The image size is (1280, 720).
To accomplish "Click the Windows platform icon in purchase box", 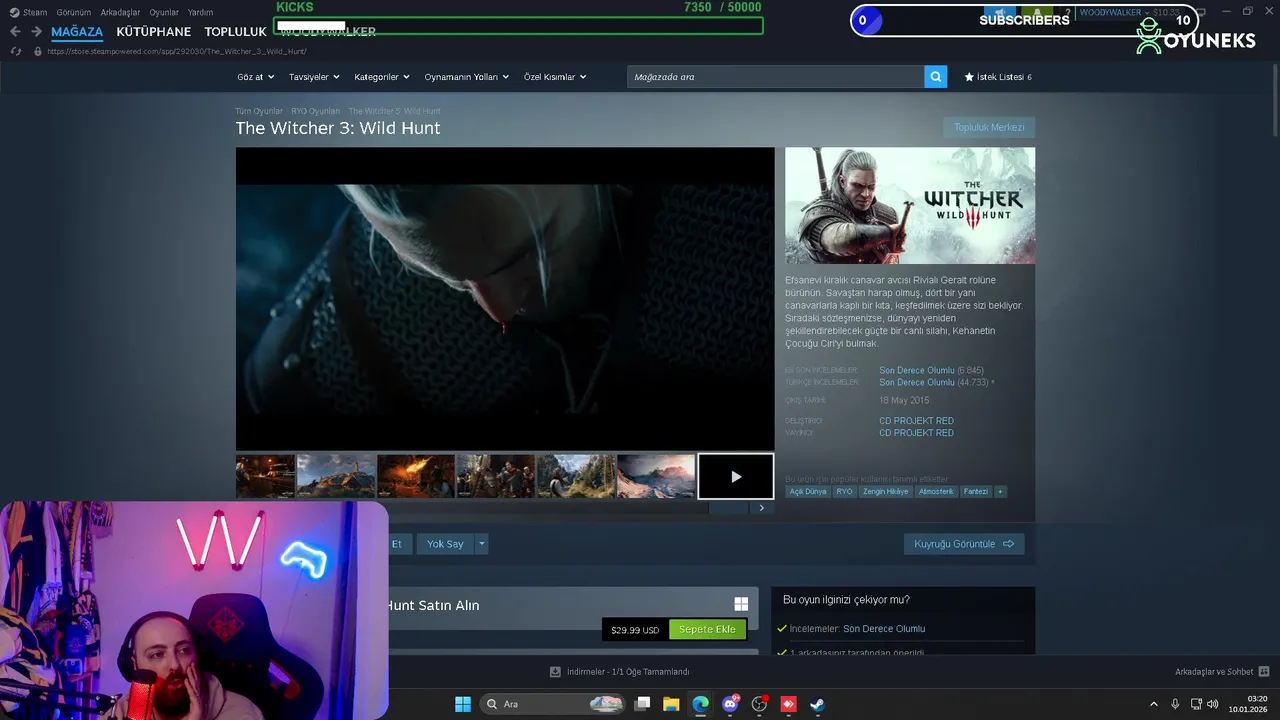I will pyautogui.click(x=741, y=604).
